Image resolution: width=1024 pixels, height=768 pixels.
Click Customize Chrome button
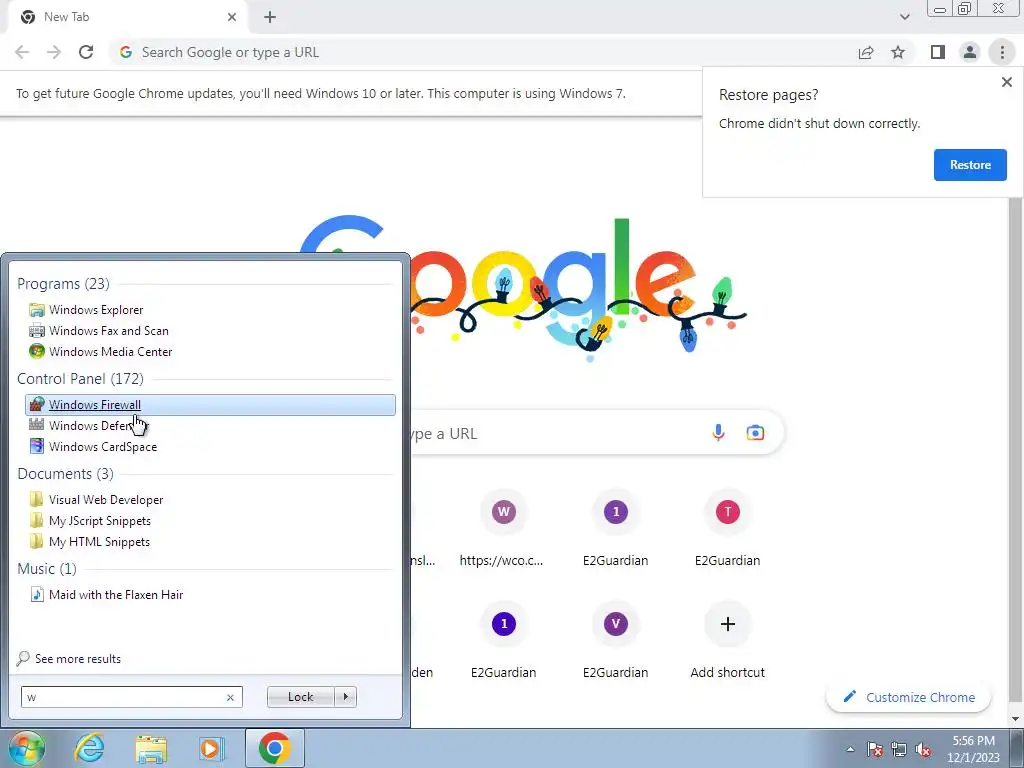(908, 697)
